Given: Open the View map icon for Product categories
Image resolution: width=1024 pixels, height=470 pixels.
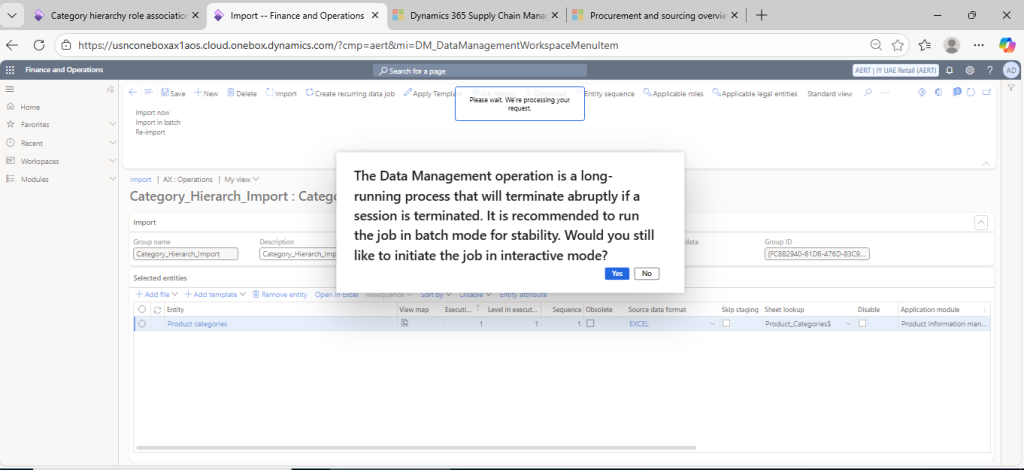Looking at the screenshot, I should point(405,324).
